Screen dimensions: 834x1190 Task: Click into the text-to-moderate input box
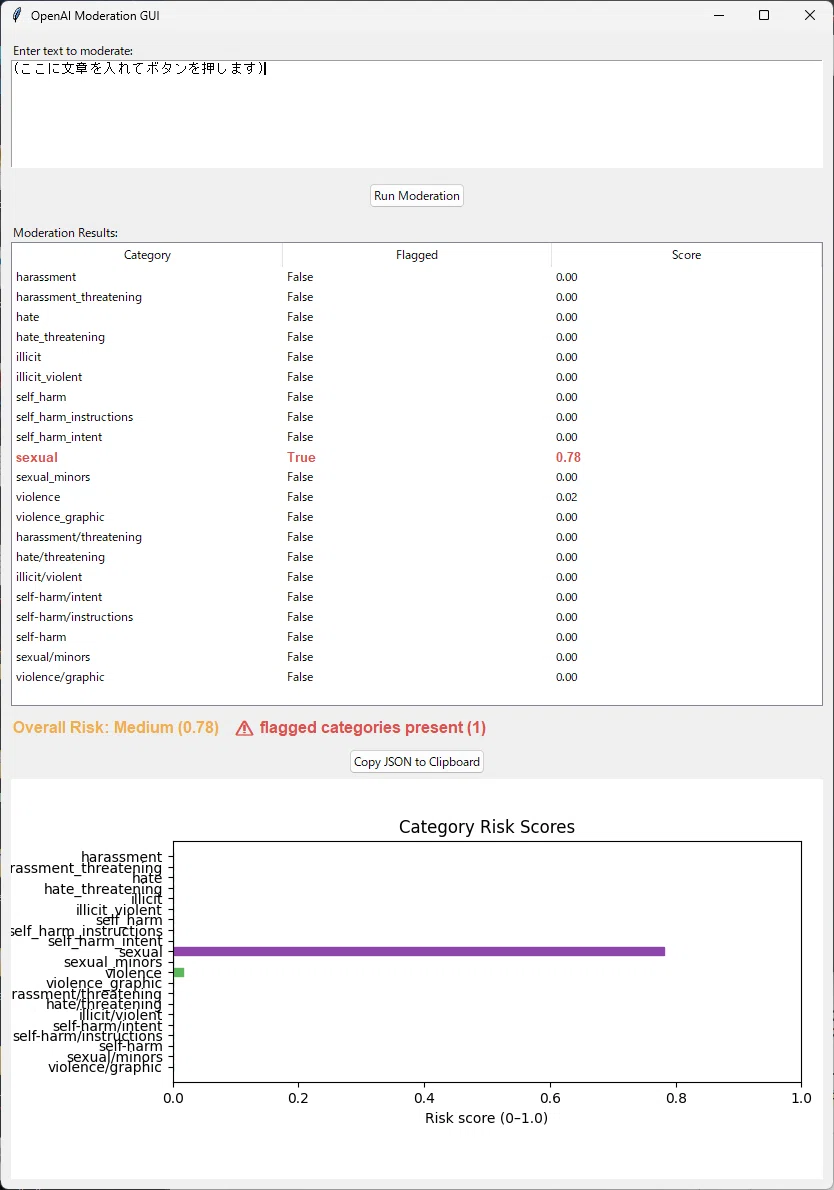417,114
